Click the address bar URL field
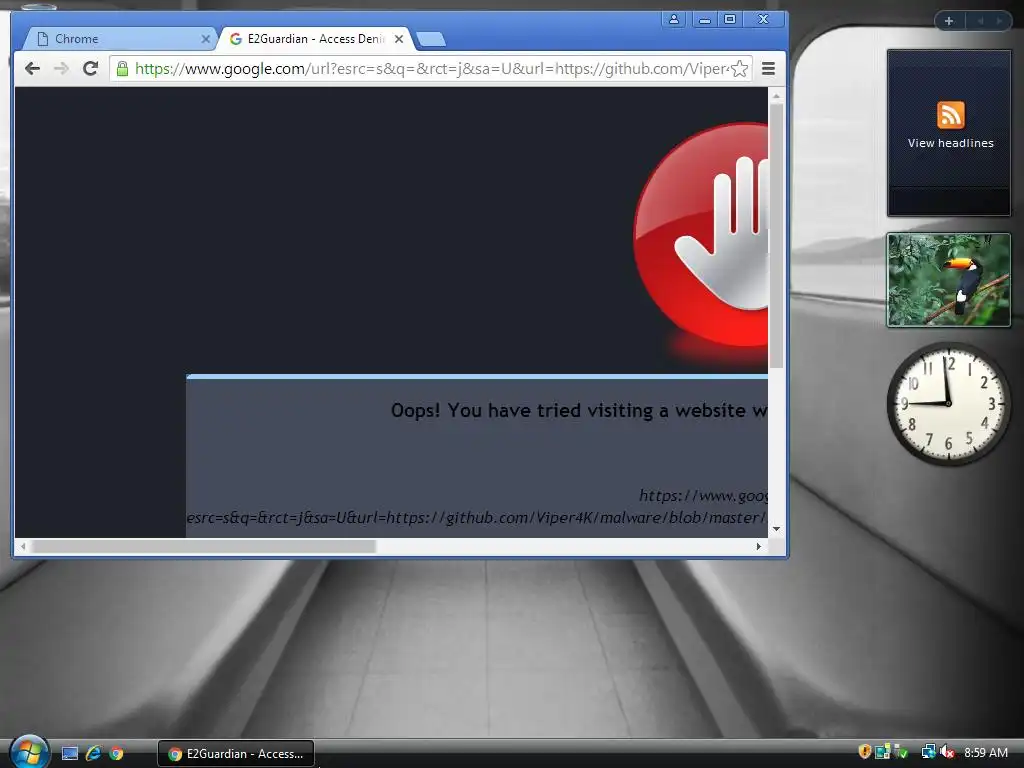1024x768 pixels. [431, 69]
